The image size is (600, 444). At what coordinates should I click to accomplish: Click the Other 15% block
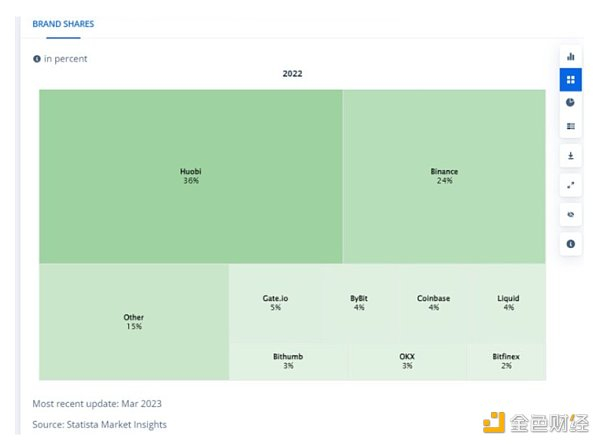coord(134,322)
